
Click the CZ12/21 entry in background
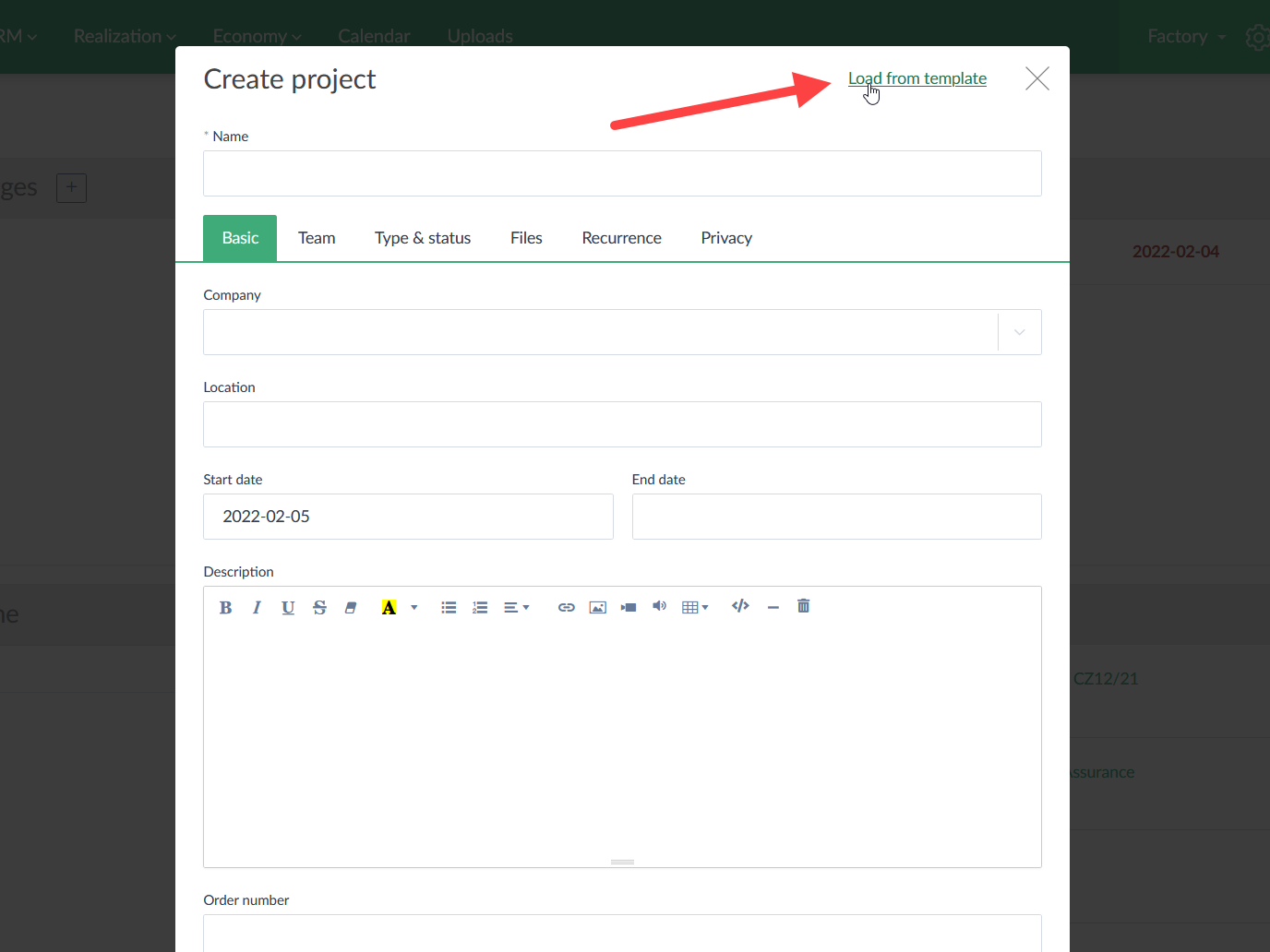pos(1106,678)
